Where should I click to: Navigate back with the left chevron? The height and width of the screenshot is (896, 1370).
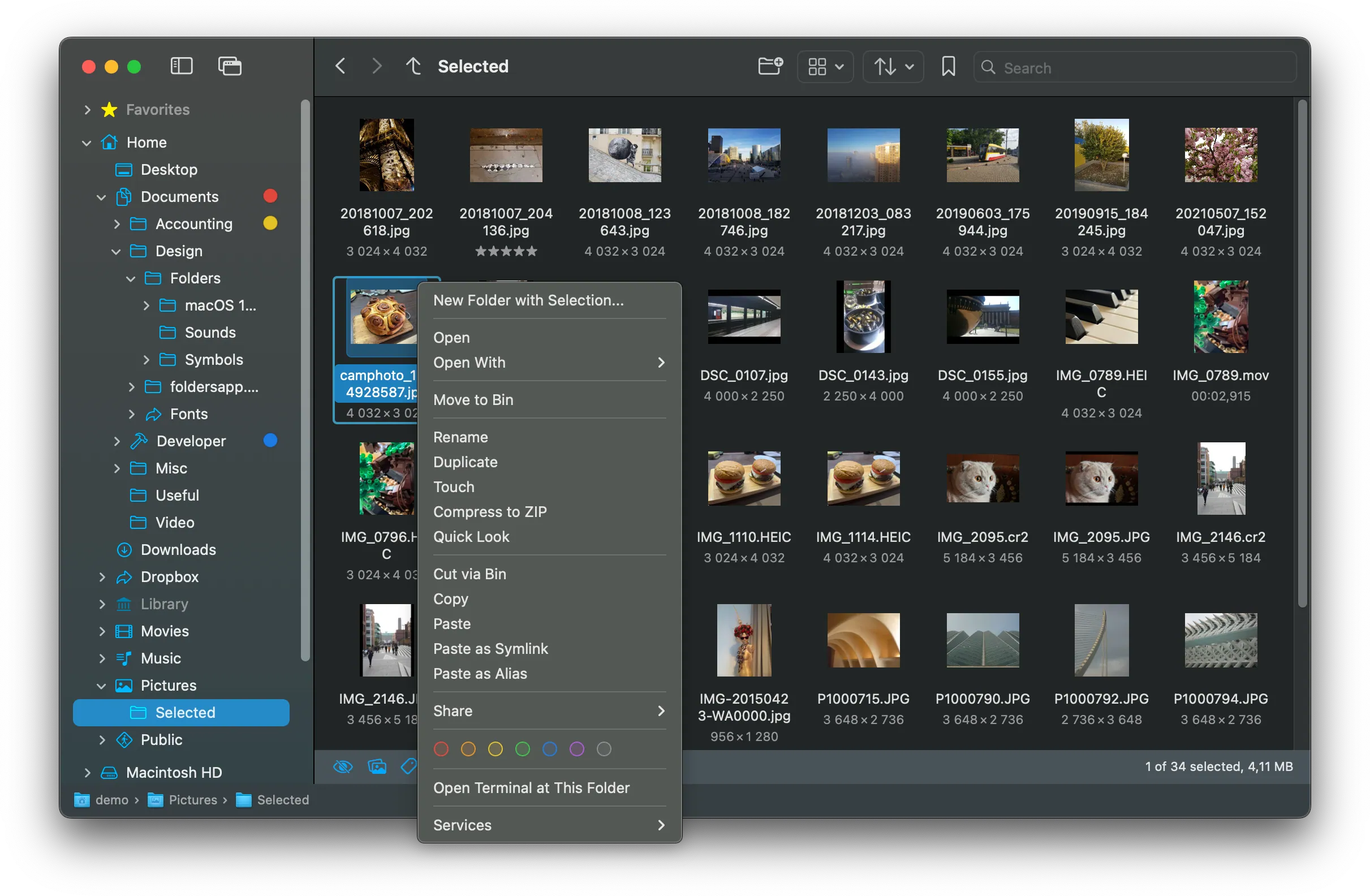(341, 66)
